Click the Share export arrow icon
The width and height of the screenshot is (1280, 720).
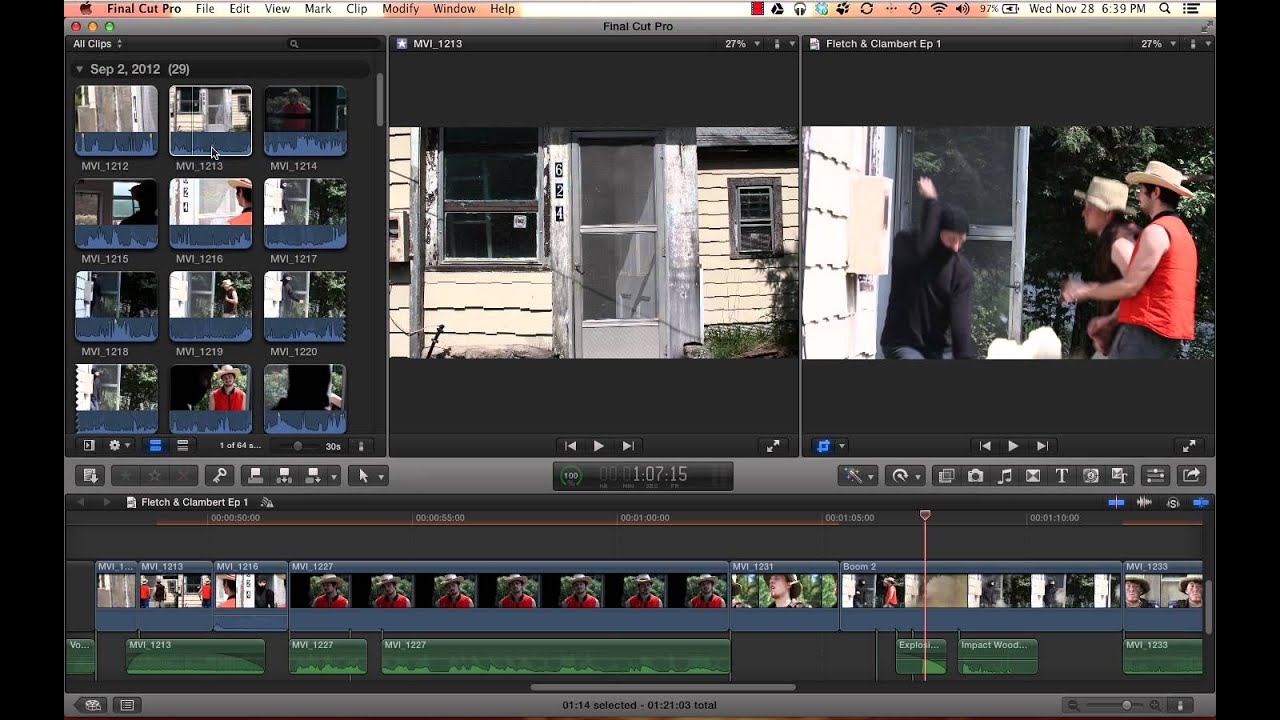tap(1191, 476)
